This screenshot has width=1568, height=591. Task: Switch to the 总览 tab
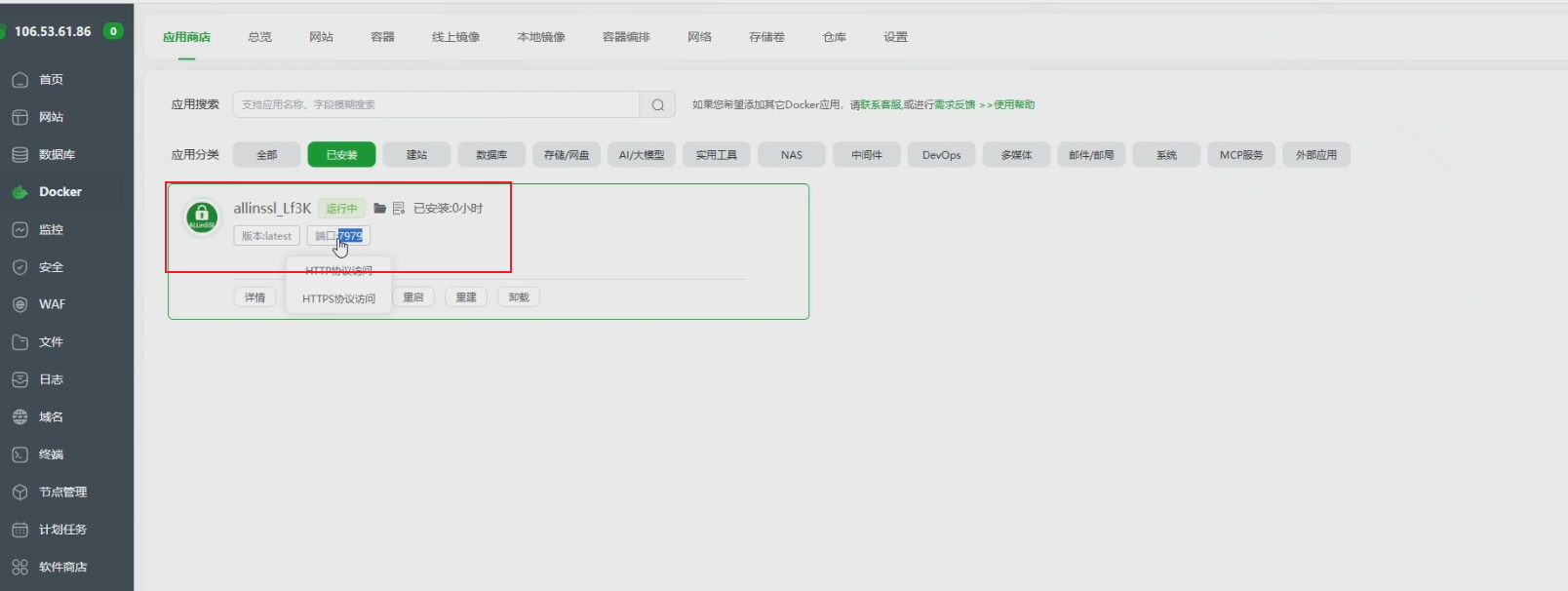(259, 37)
